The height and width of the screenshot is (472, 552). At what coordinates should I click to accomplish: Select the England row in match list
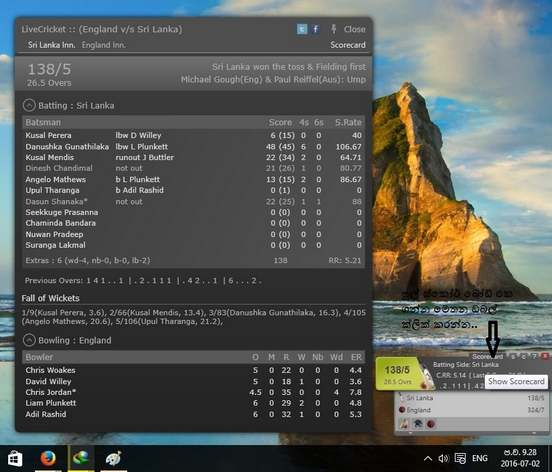pyautogui.click(x=471, y=410)
